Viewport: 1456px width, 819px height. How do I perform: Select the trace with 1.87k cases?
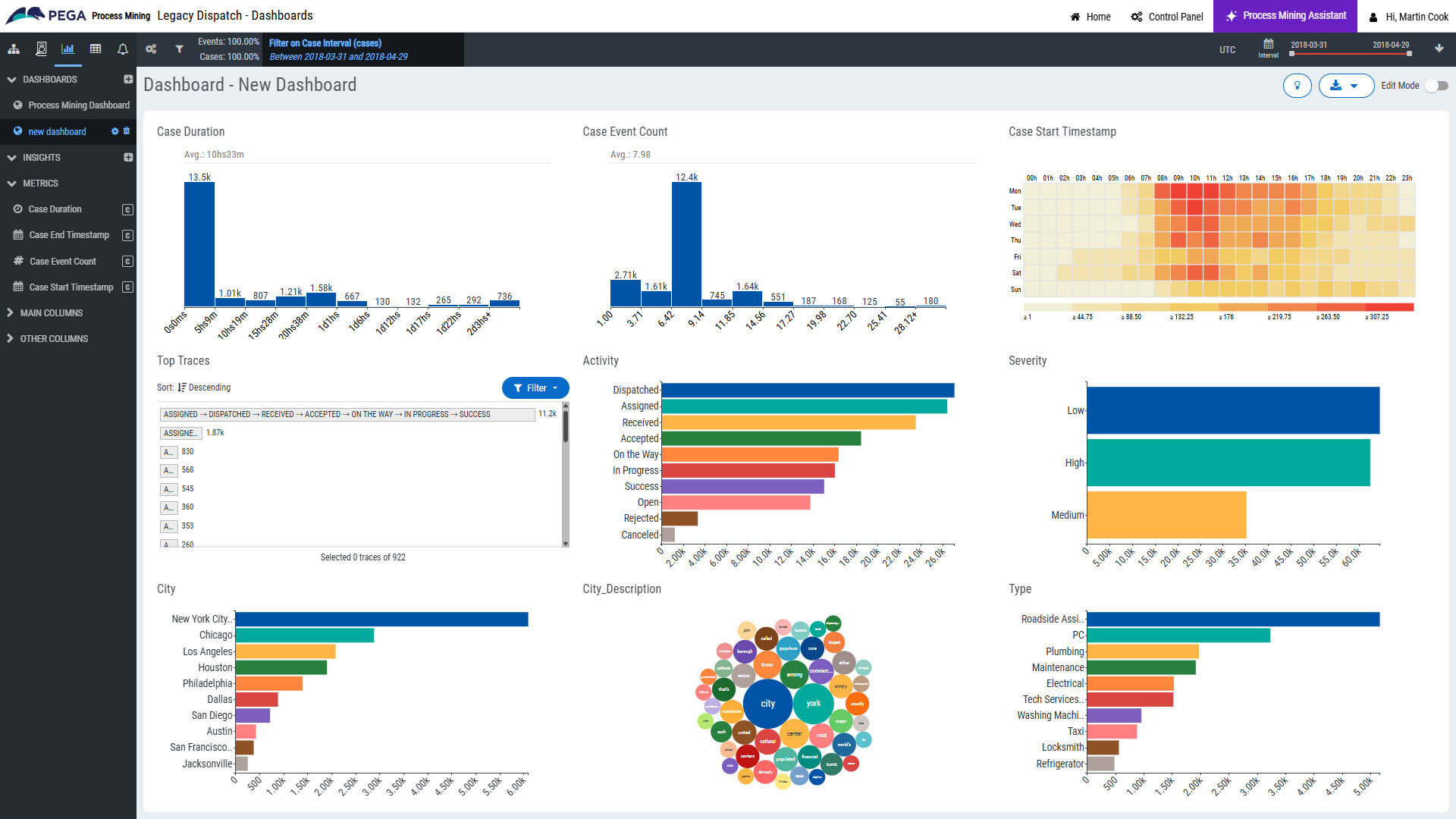180,433
